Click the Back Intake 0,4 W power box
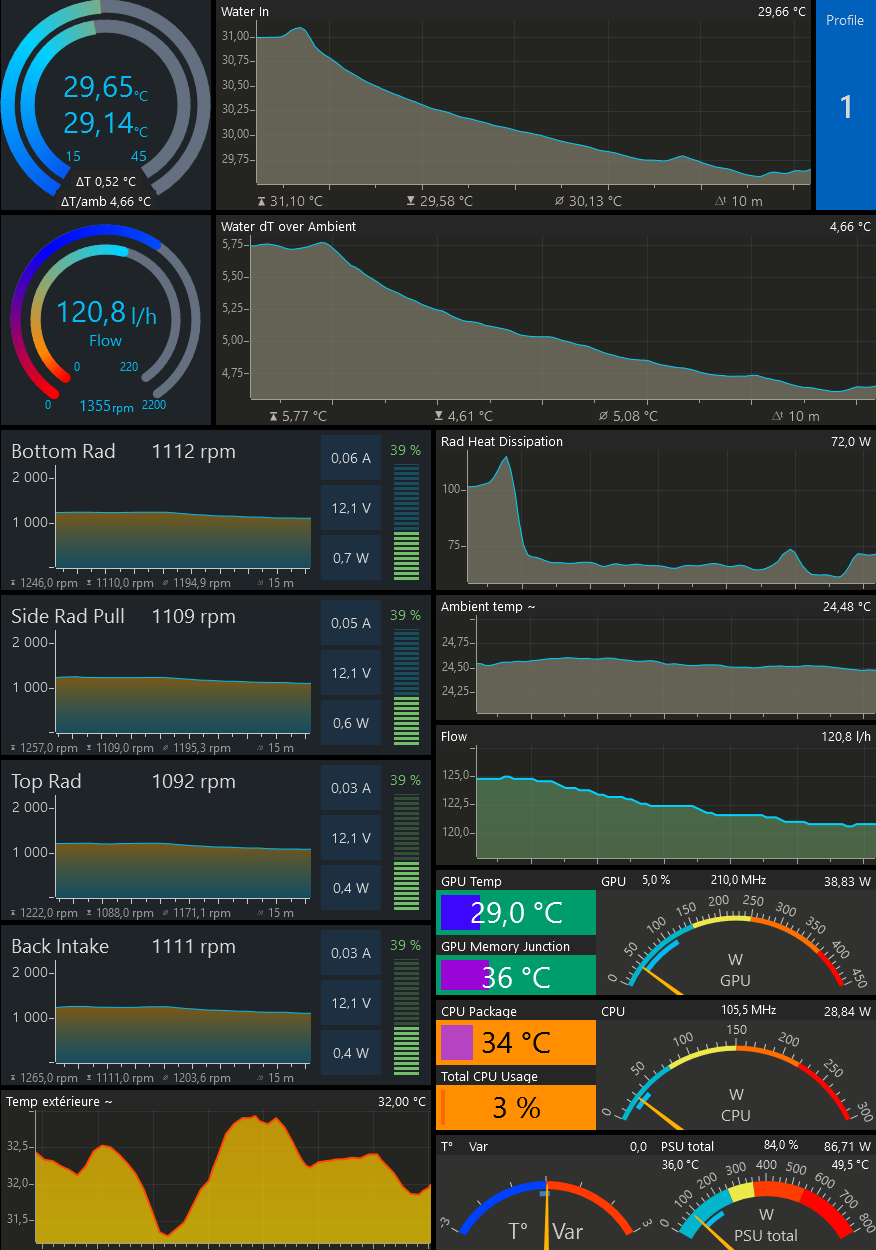The image size is (876, 1250). [351, 1053]
